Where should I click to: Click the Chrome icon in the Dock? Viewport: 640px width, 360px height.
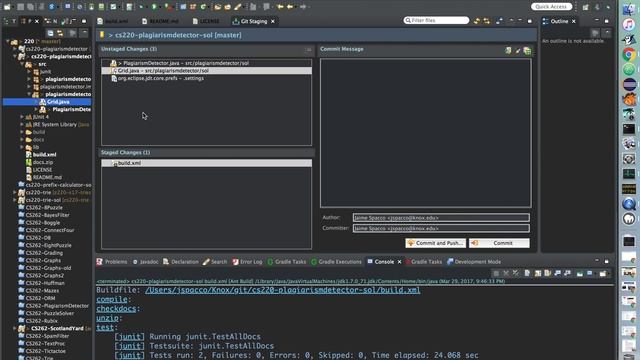(629, 54)
